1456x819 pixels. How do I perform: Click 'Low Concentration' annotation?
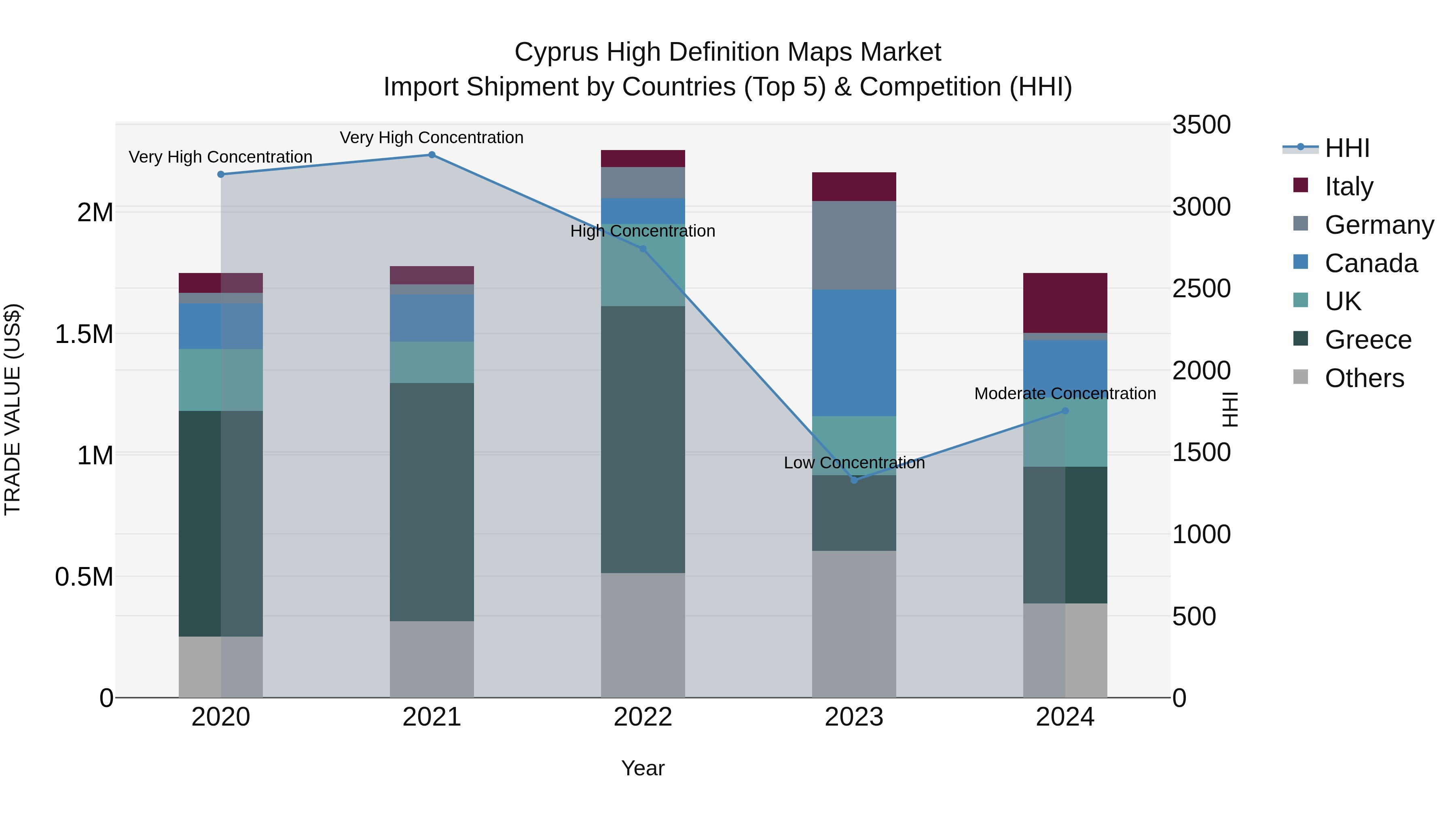point(854,462)
